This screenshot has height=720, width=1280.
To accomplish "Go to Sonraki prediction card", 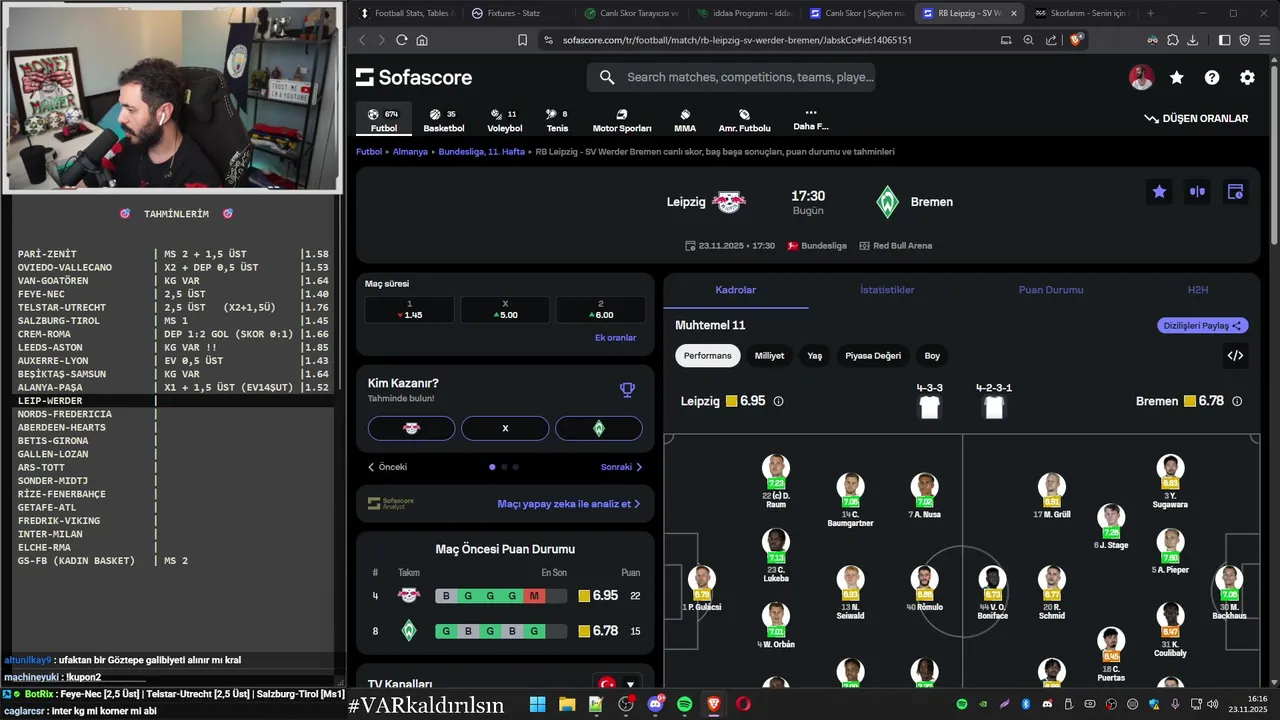I will [x=622, y=467].
